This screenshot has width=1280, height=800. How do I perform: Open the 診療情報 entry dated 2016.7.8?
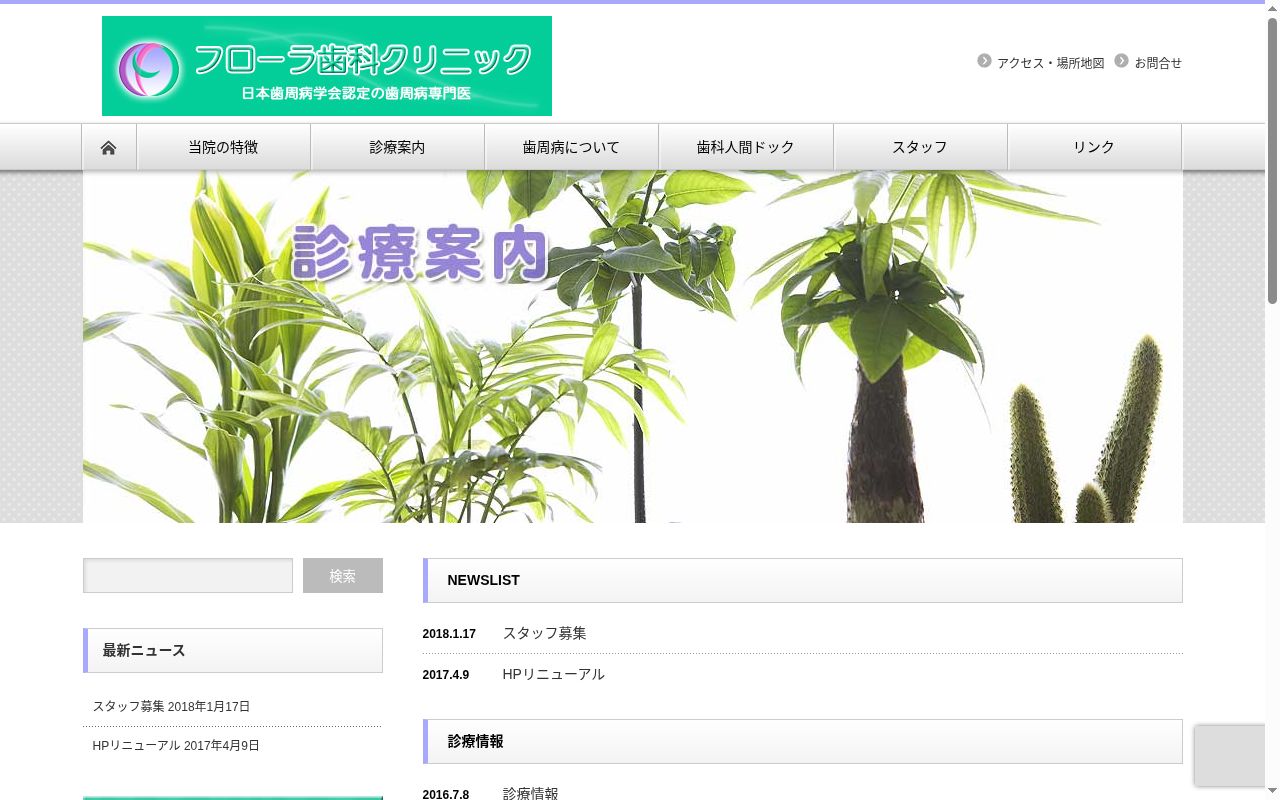530,793
